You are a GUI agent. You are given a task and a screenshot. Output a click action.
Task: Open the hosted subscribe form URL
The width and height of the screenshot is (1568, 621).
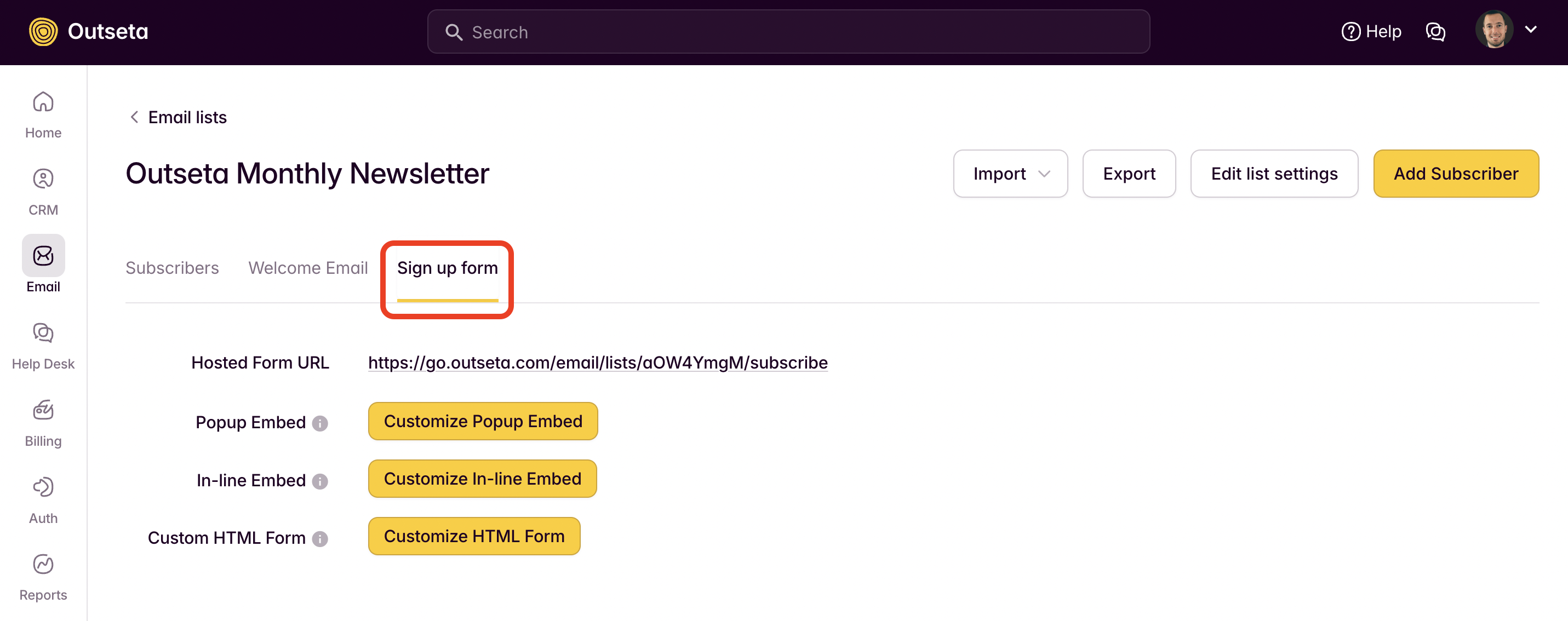[x=597, y=362]
